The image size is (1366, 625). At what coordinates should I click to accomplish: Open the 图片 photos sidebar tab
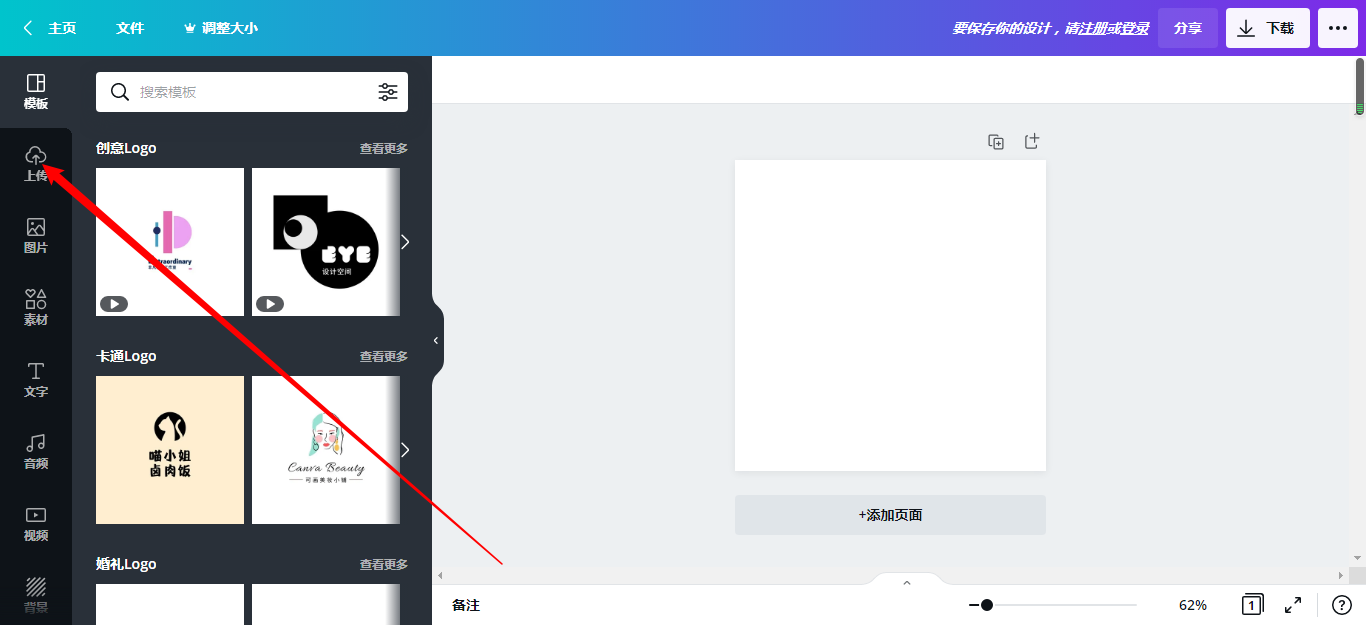36,236
